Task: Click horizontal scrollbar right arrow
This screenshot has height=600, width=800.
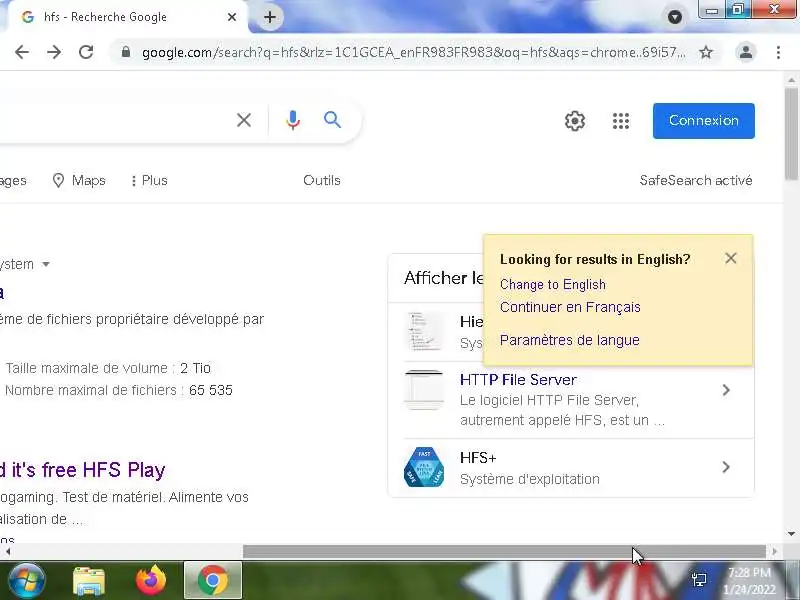Action: [x=774, y=552]
